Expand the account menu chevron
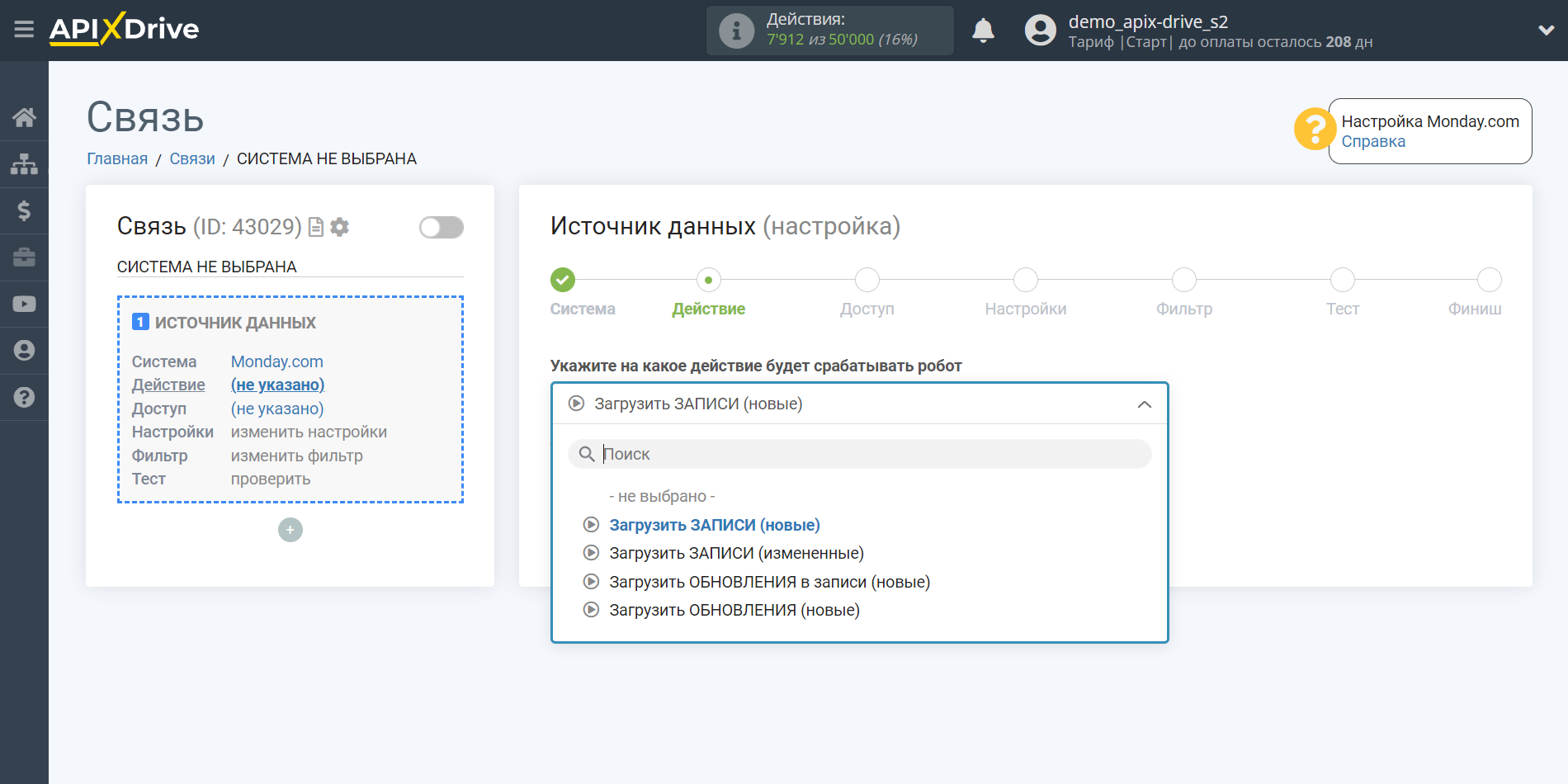Screen dimensions: 1568x784 coord(1546,31)
